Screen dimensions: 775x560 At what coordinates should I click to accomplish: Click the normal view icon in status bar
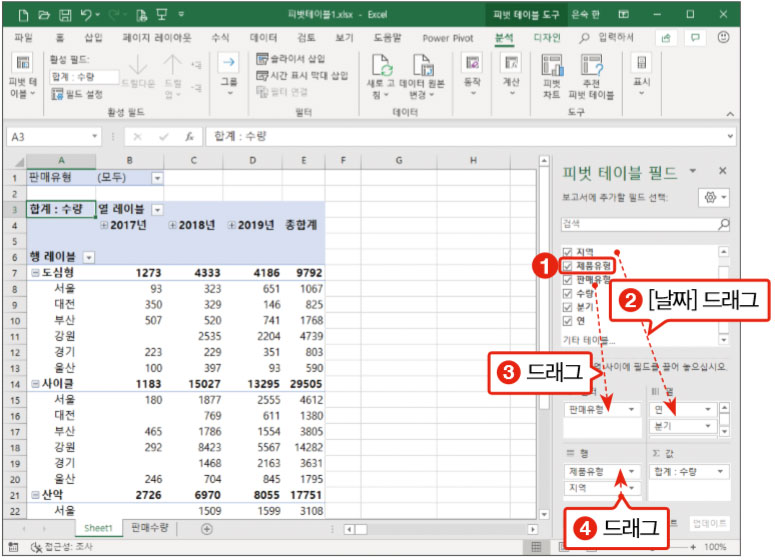(x=536, y=547)
